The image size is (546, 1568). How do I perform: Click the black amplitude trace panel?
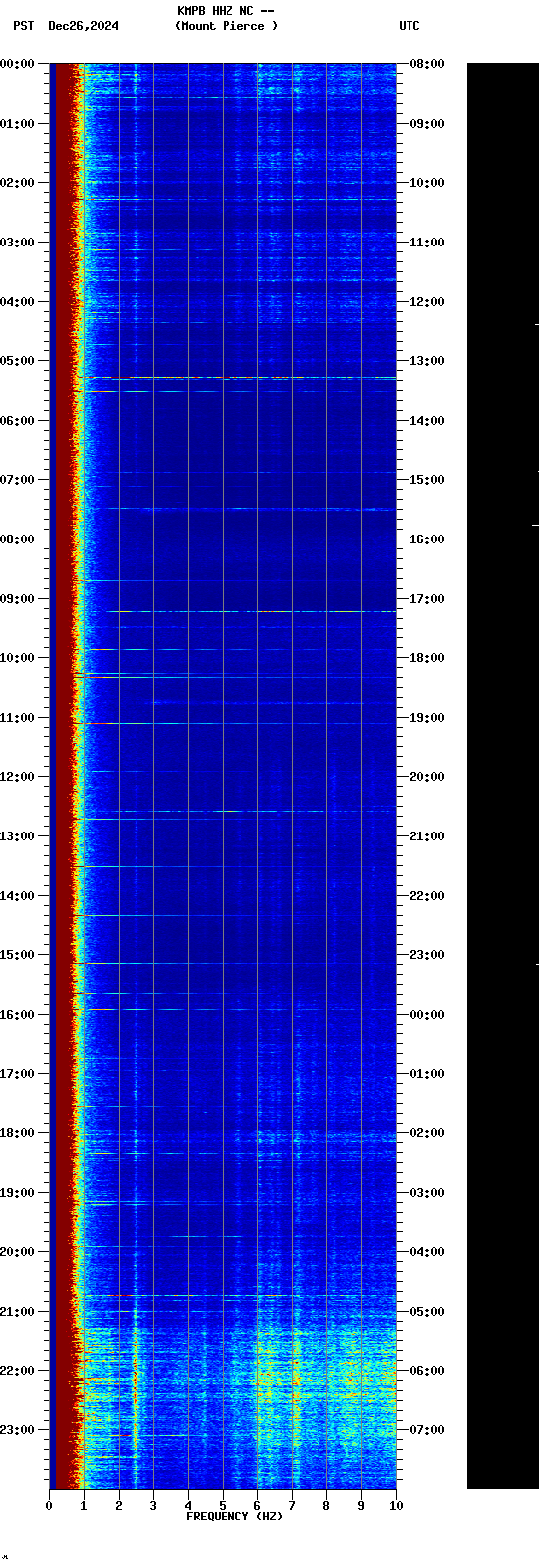[x=502, y=776]
